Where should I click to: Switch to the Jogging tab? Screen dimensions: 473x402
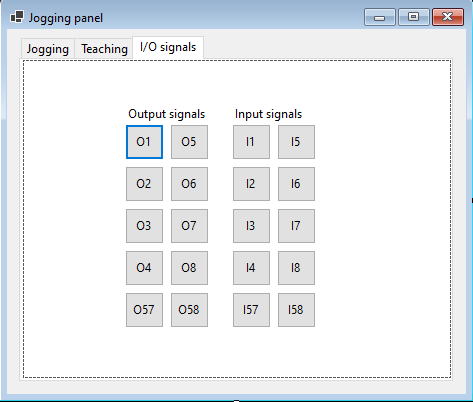pyautogui.click(x=48, y=49)
